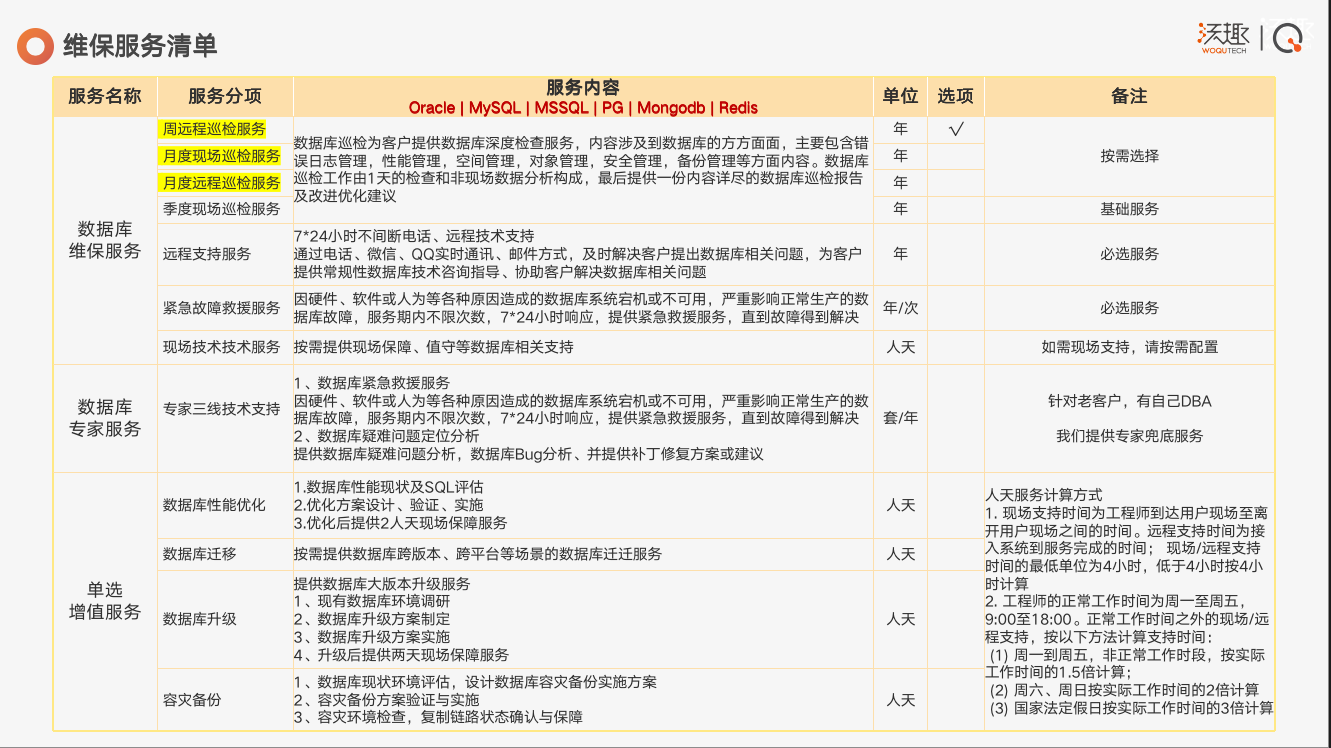The image size is (1331, 748).
Task: Click 必选服务 in the 紧急故障救援服务 row
Action: click(x=1129, y=308)
